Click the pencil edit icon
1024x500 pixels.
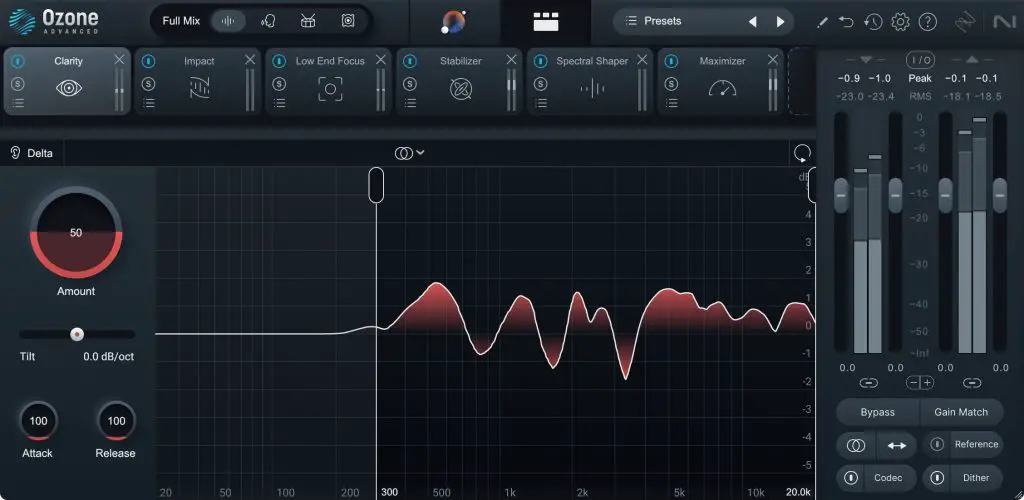(x=822, y=22)
